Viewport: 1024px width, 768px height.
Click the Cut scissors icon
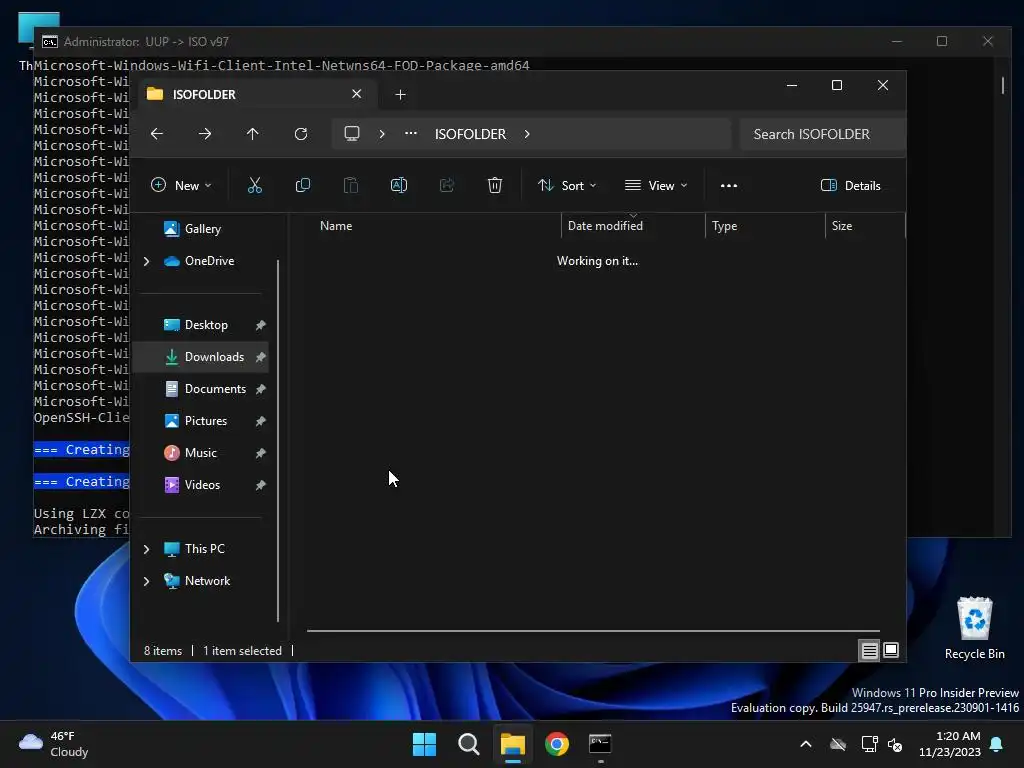click(255, 185)
